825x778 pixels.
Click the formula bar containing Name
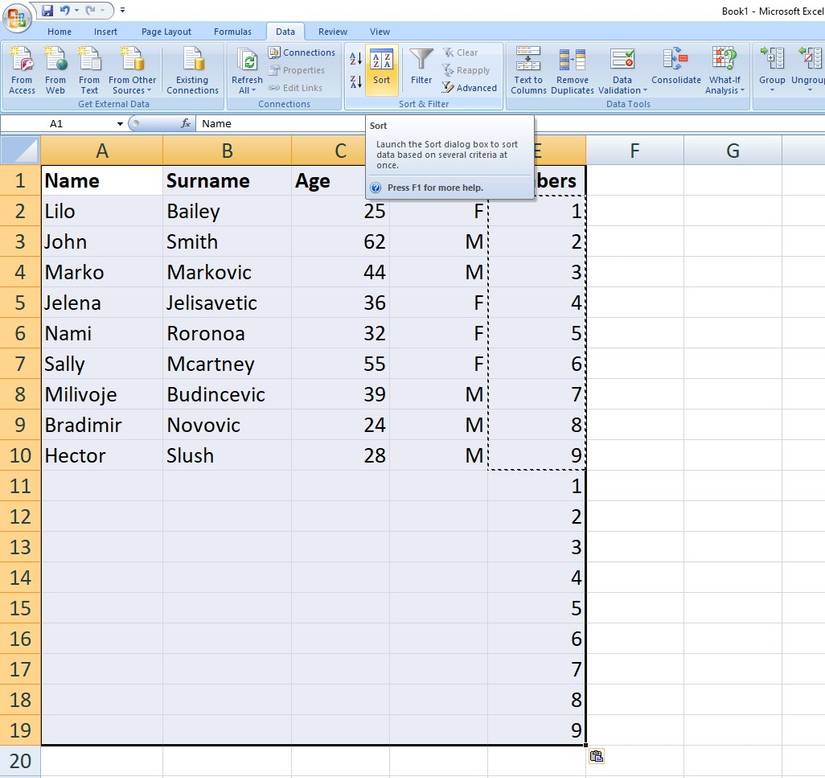point(281,124)
